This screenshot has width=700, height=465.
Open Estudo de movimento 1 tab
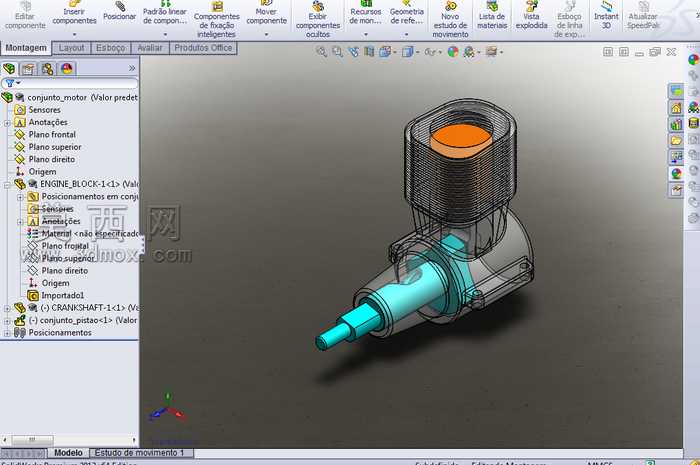[139, 453]
